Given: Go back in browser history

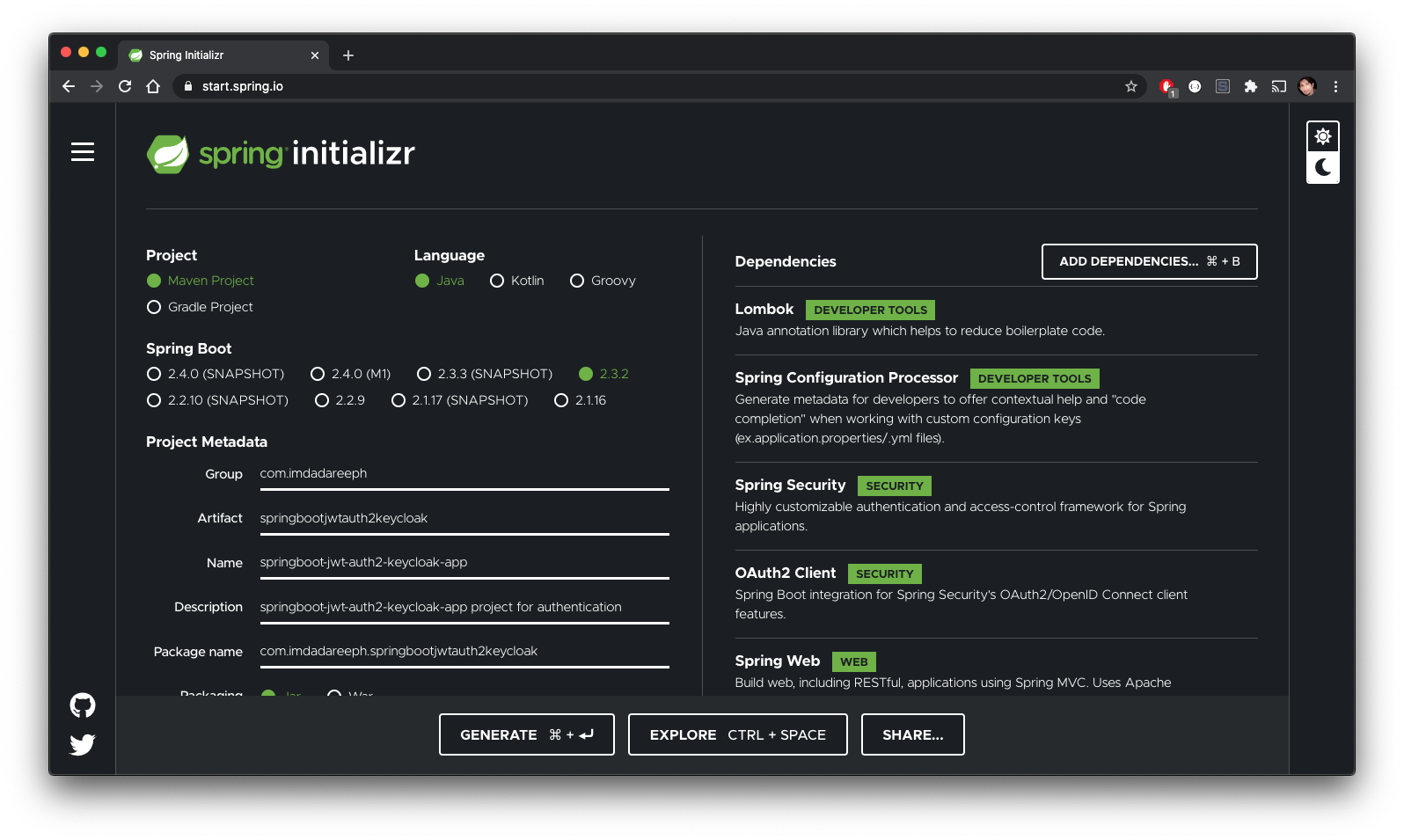Looking at the screenshot, I should coord(69,86).
